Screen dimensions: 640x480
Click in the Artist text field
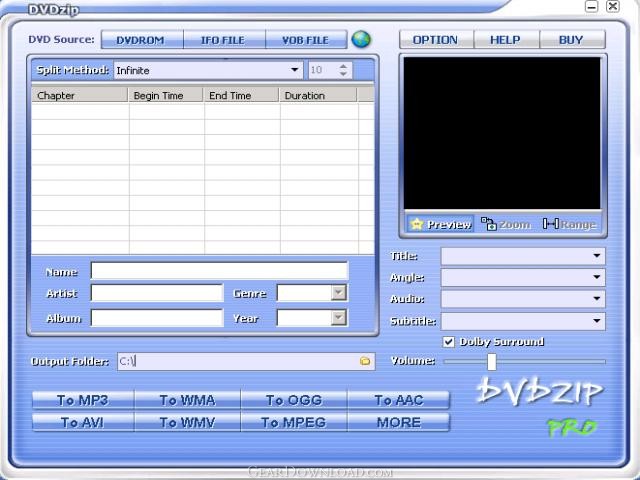click(157, 293)
